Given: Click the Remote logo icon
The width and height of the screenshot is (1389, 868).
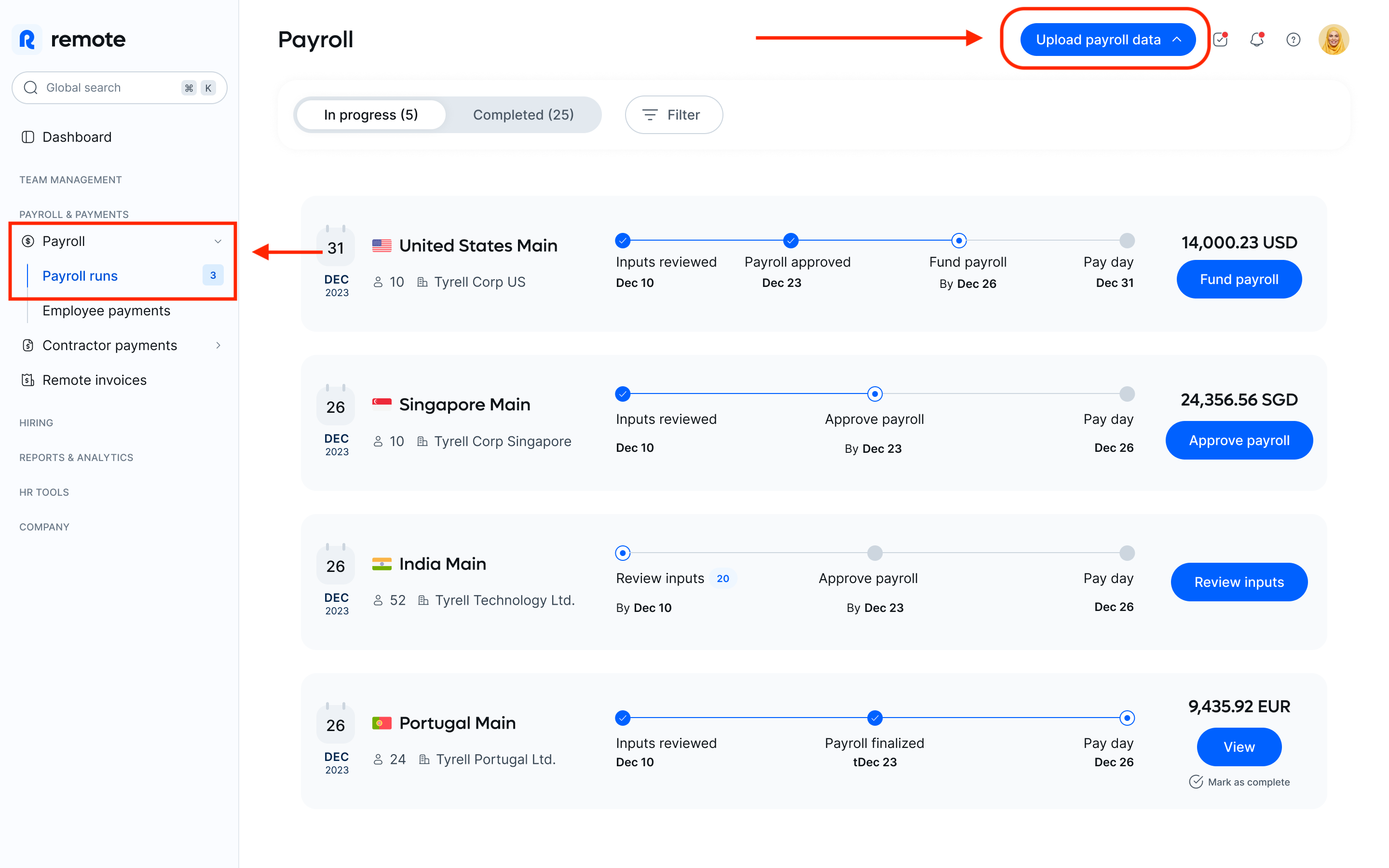Looking at the screenshot, I should tap(27, 39).
